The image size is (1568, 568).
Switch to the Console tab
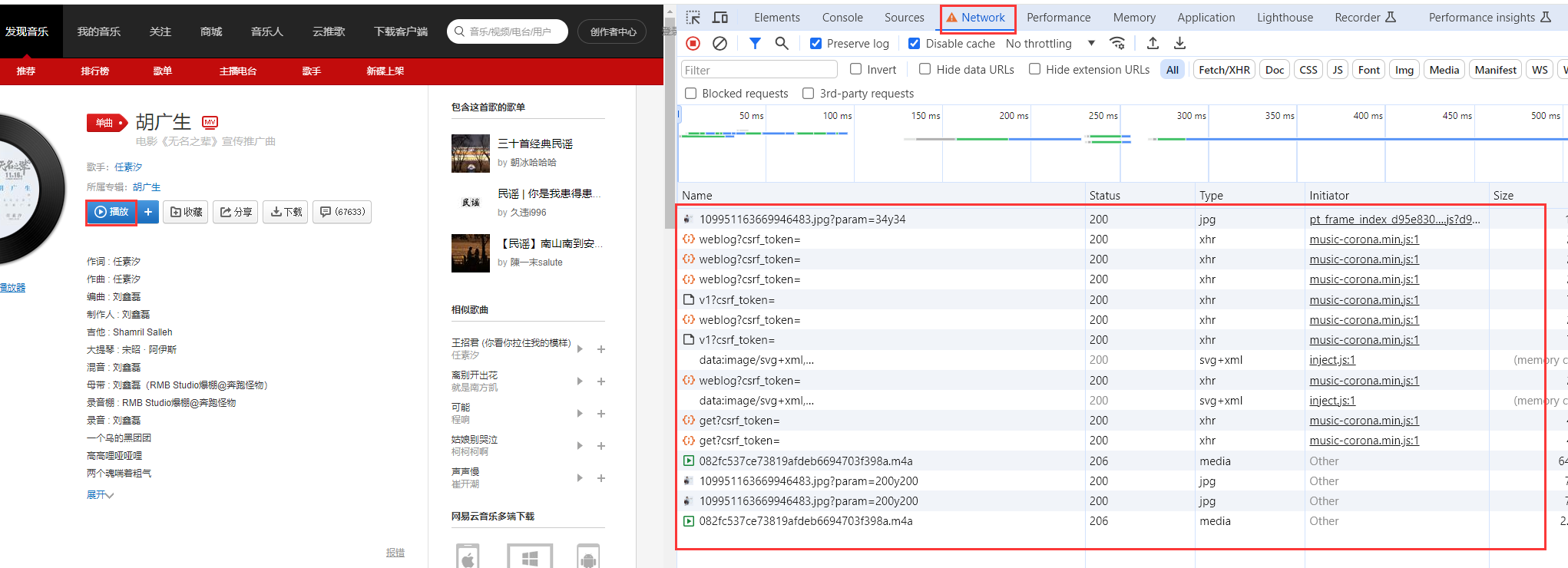pyautogui.click(x=842, y=17)
